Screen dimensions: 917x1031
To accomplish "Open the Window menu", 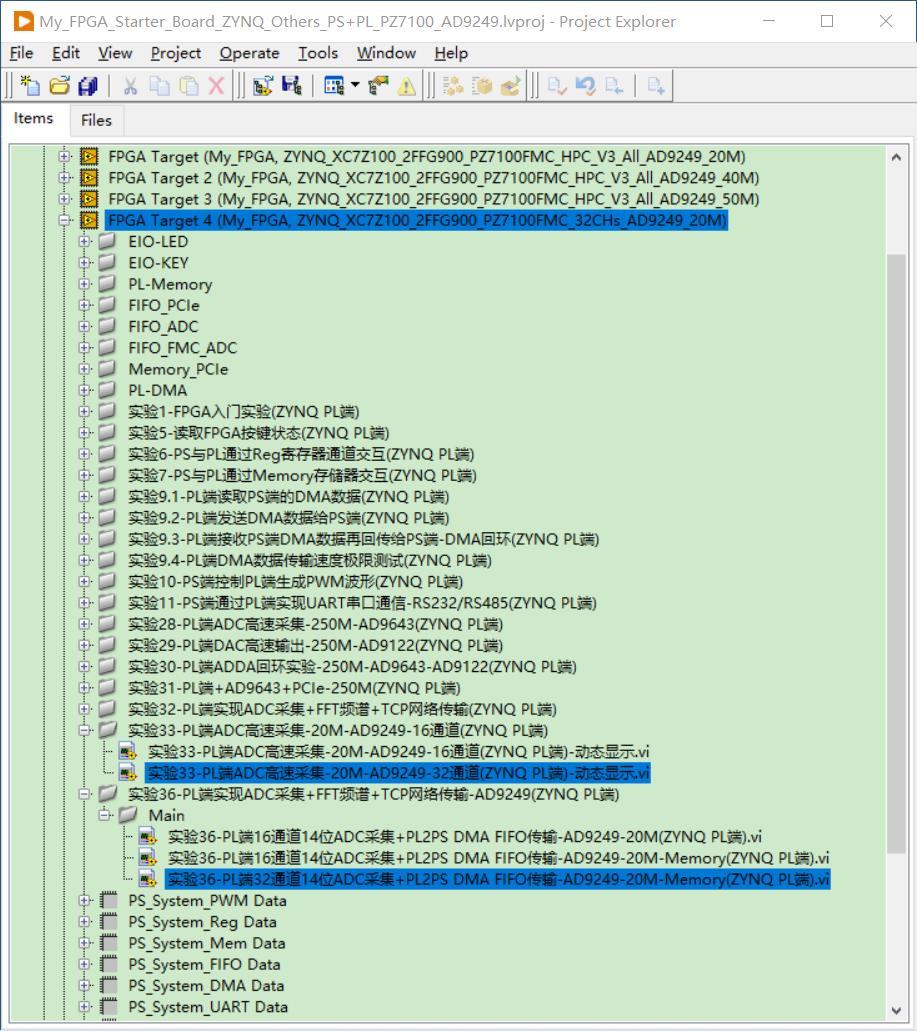I will point(386,53).
